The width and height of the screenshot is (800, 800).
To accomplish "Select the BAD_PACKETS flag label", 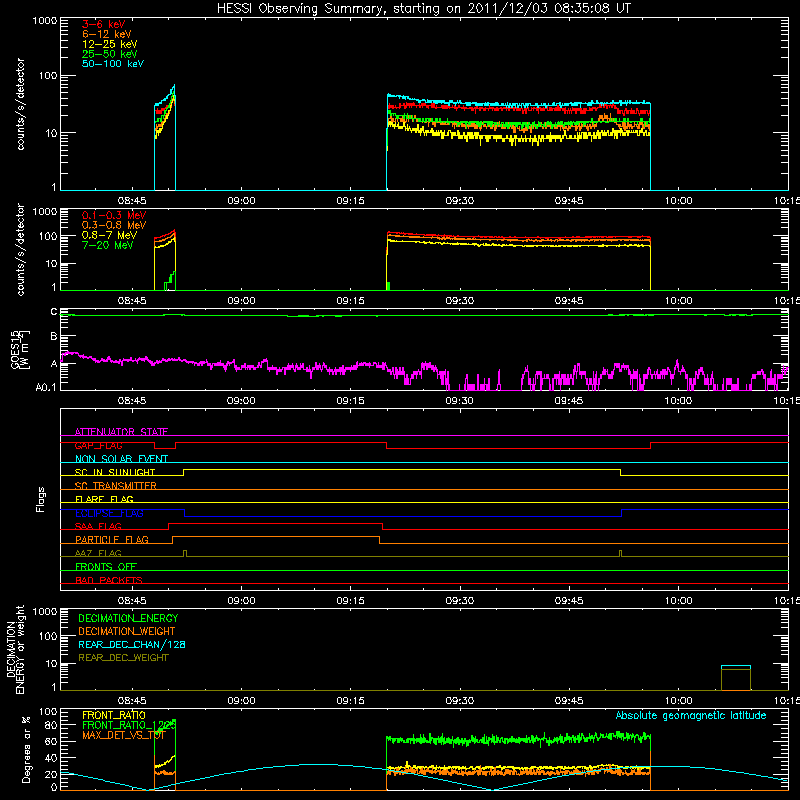I will 109,580.
